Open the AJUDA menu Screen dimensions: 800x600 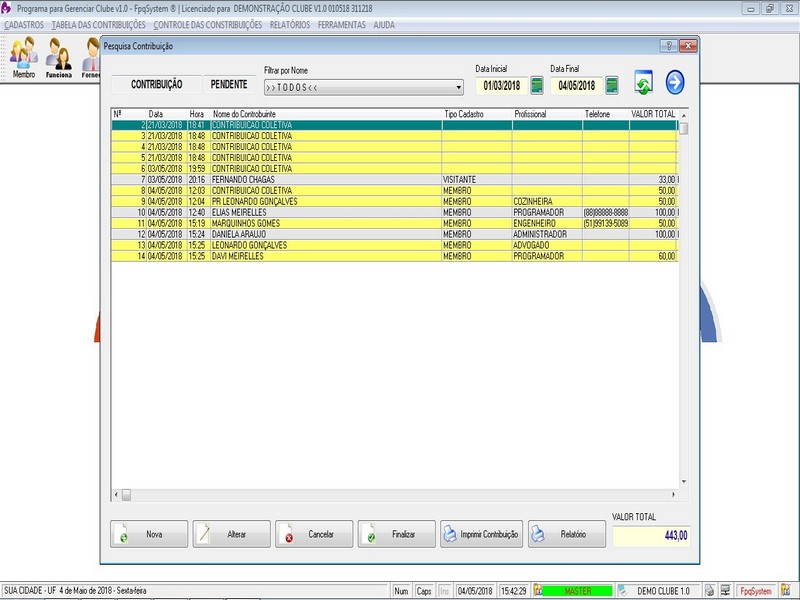coord(384,25)
